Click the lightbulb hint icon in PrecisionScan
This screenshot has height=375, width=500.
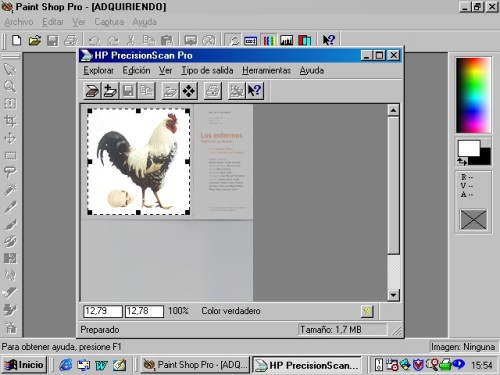(367, 311)
